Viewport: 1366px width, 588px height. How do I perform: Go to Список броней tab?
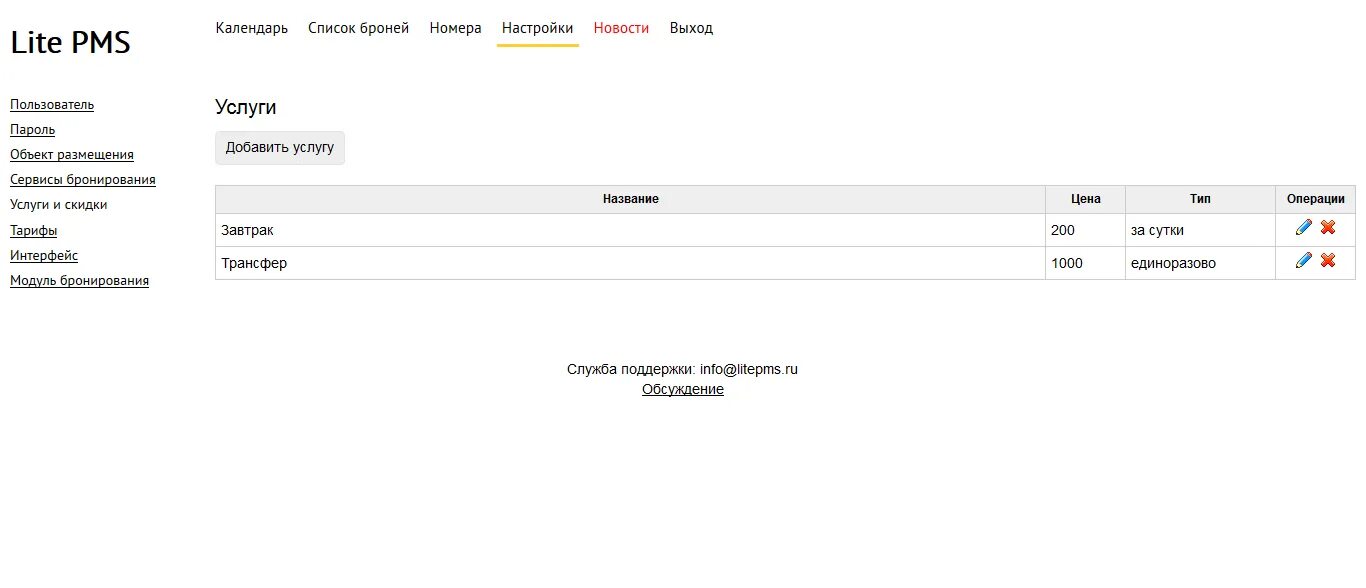coord(359,28)
